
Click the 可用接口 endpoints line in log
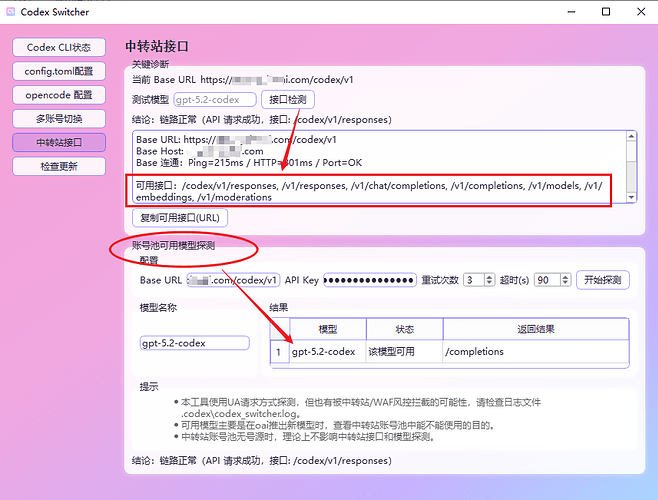(369, 191)
